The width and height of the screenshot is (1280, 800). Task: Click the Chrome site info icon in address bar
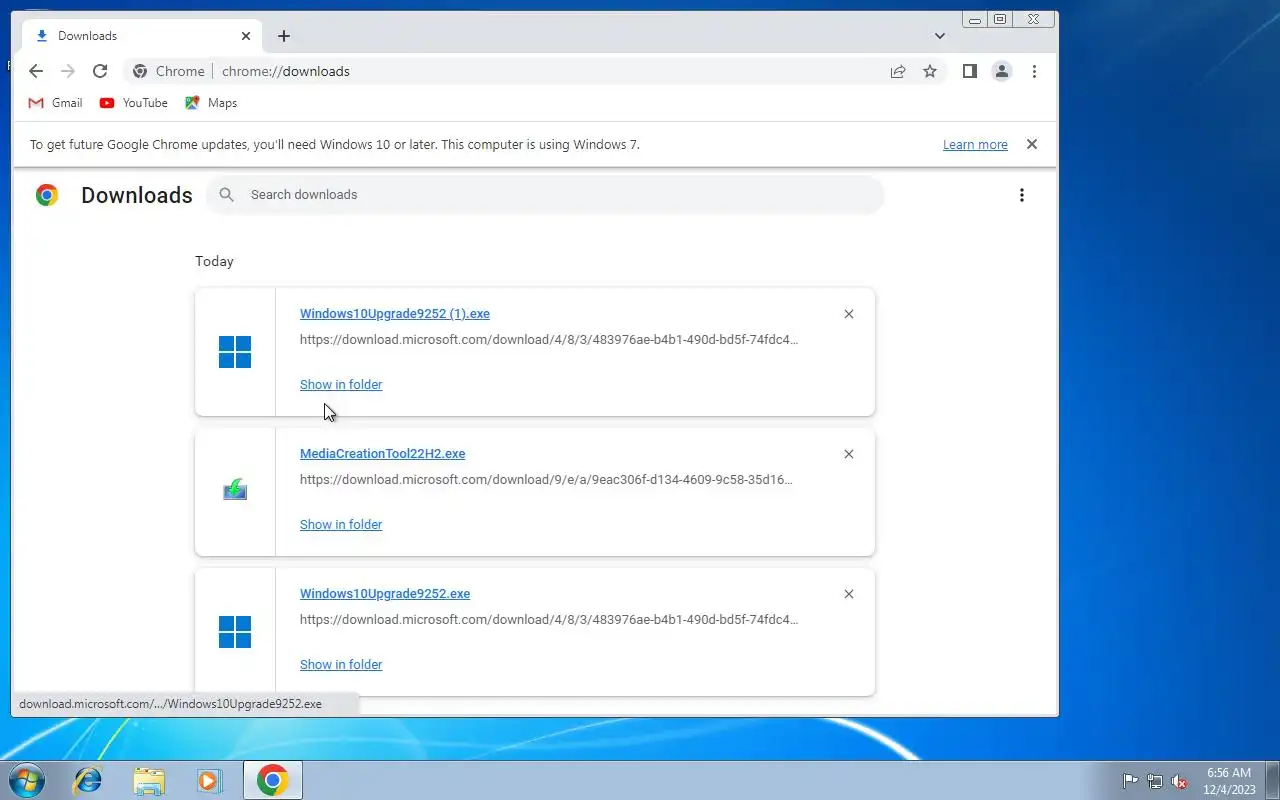[x=140, y=71]
